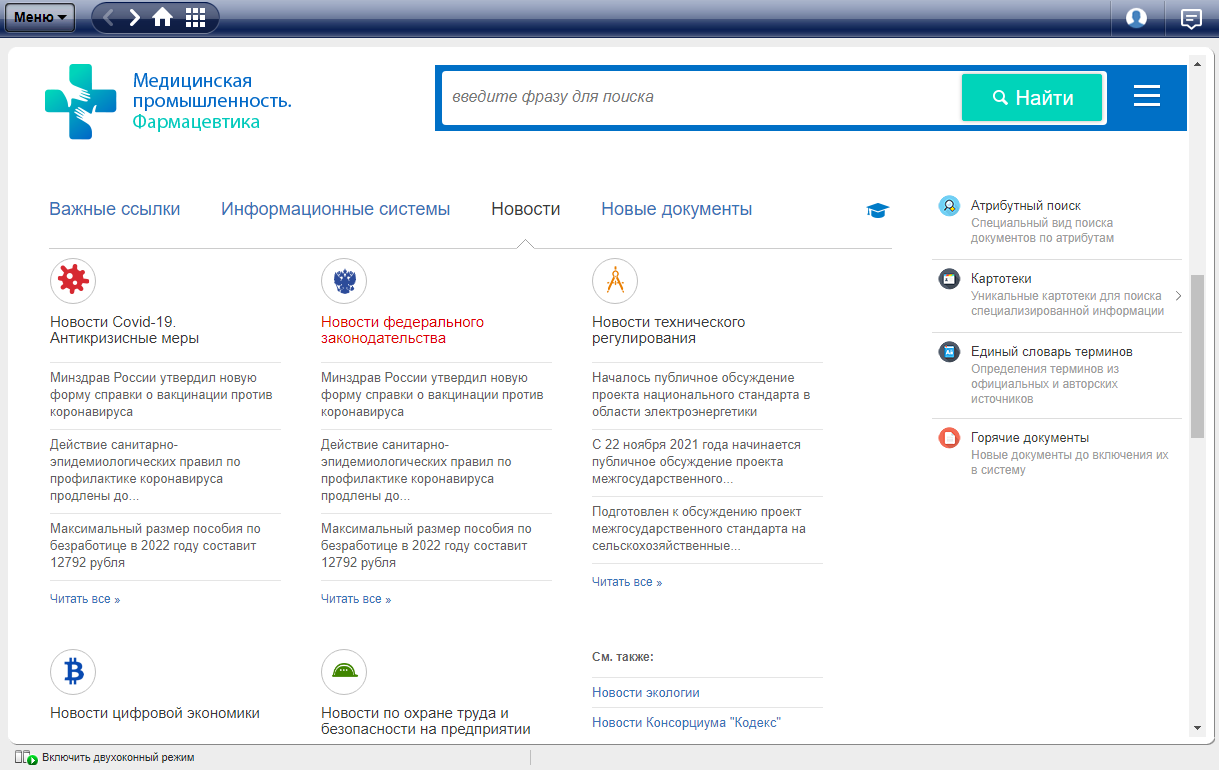Open Новости федерального законодательства heading
Screen dimensions: 1219x770
(403, 330)
